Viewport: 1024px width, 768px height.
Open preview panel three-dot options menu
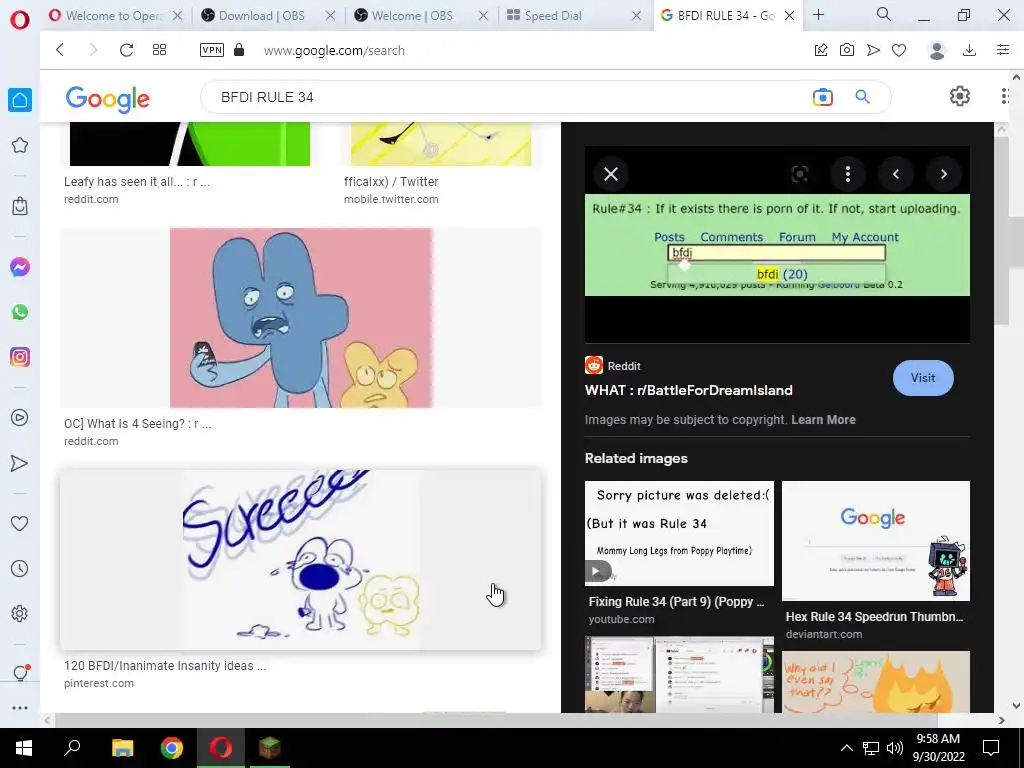[848, 174]
